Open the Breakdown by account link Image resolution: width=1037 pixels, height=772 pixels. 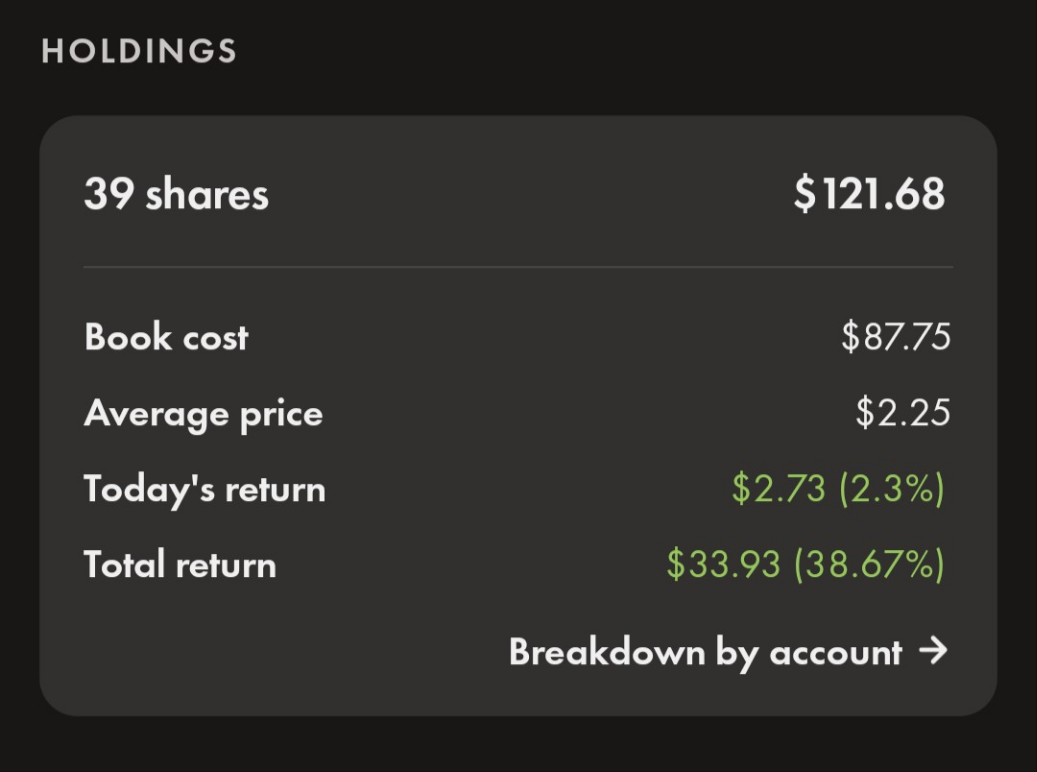[x=727, y=652]
